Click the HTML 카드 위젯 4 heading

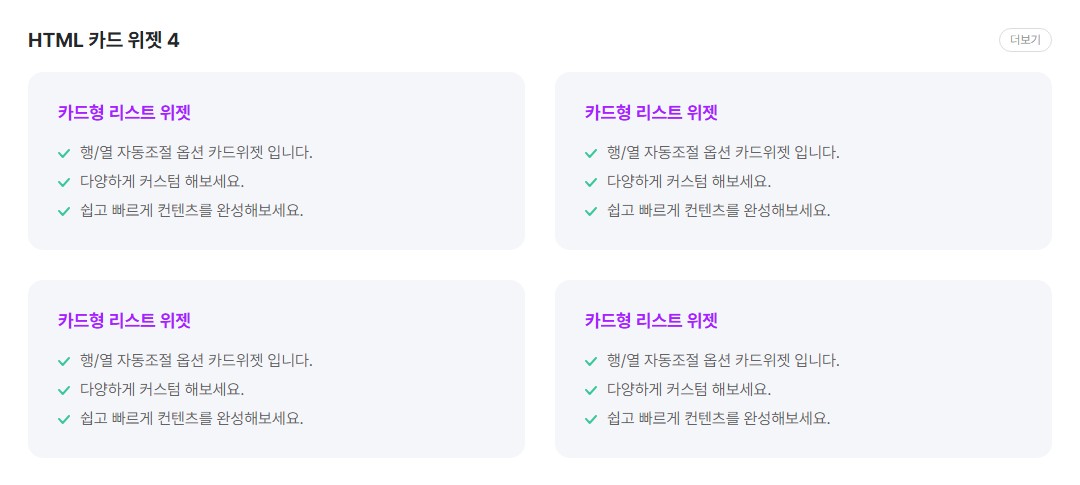pyautogui.click(x=104, y=40)
